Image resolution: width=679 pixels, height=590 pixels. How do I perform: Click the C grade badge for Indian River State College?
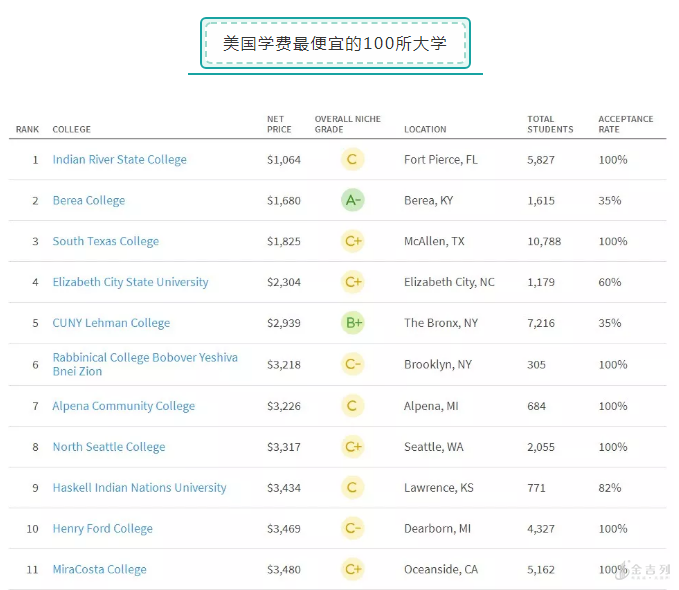click(x=351, y=160)
